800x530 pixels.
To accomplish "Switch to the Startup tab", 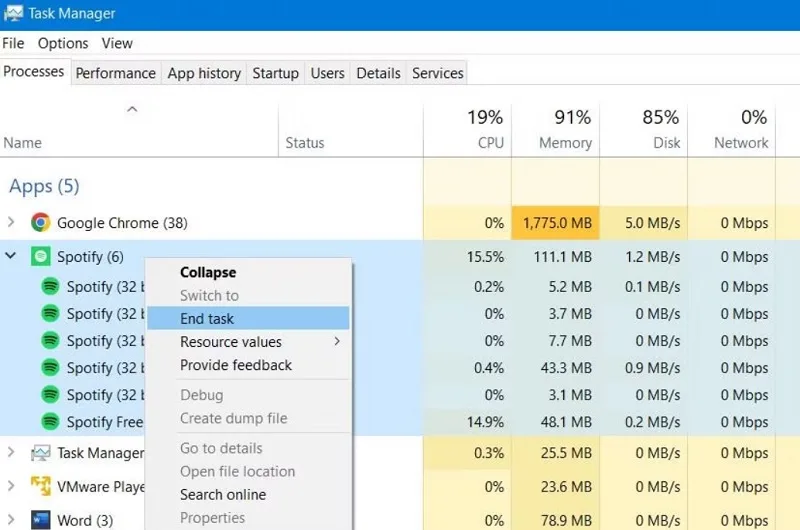I will (276, 73).
